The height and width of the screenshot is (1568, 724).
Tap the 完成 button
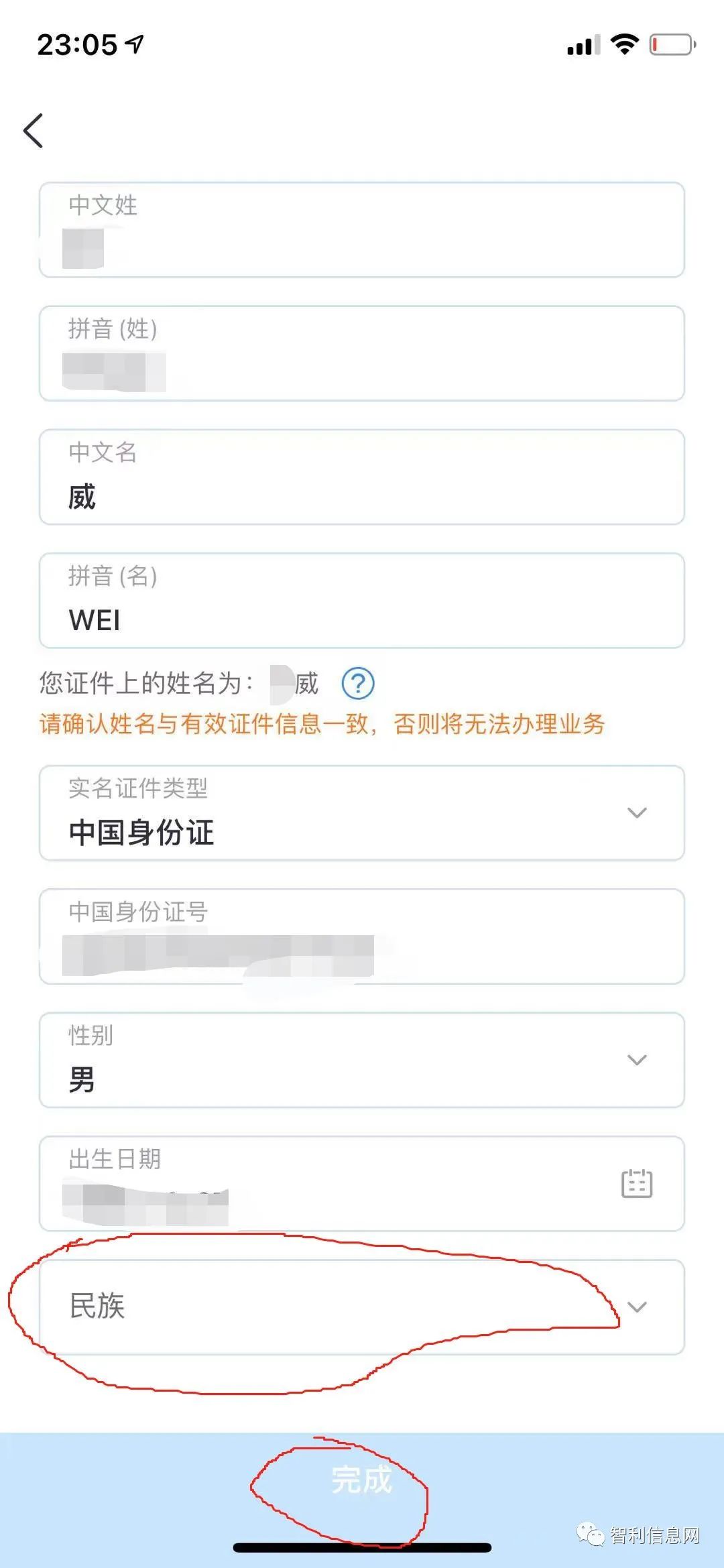[x=362, y=1480]
